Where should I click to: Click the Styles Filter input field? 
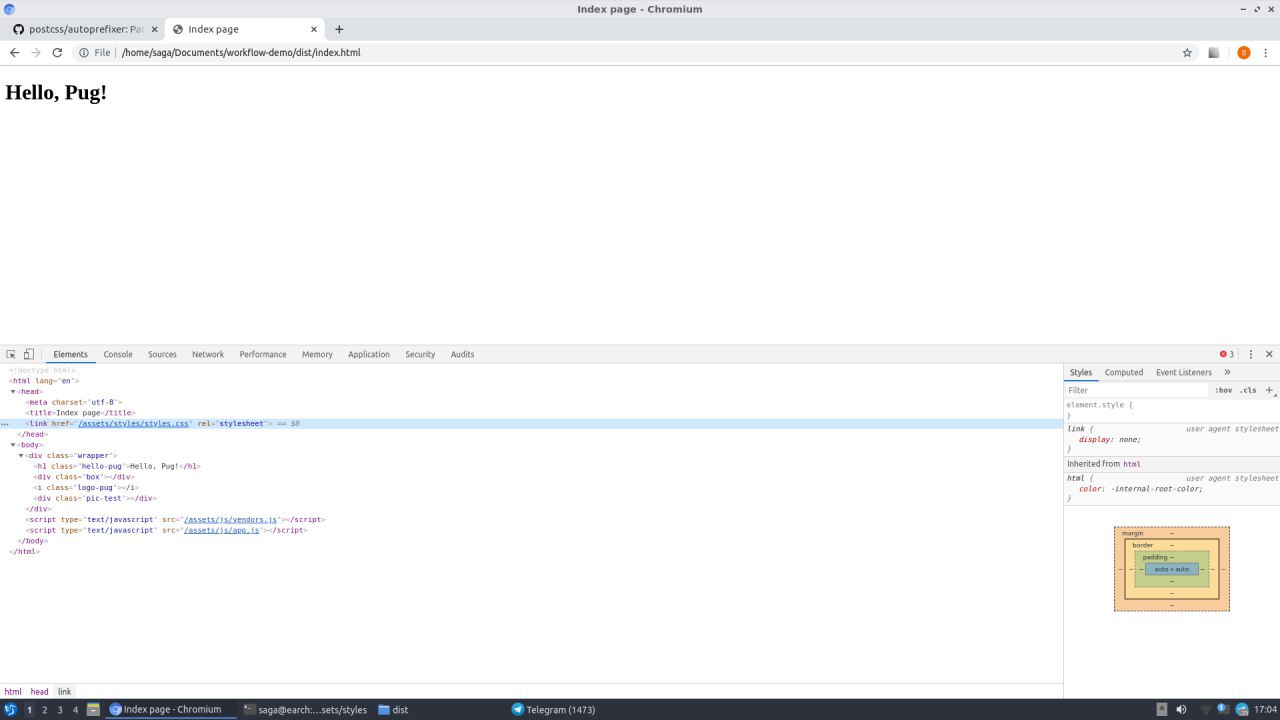1137,390
